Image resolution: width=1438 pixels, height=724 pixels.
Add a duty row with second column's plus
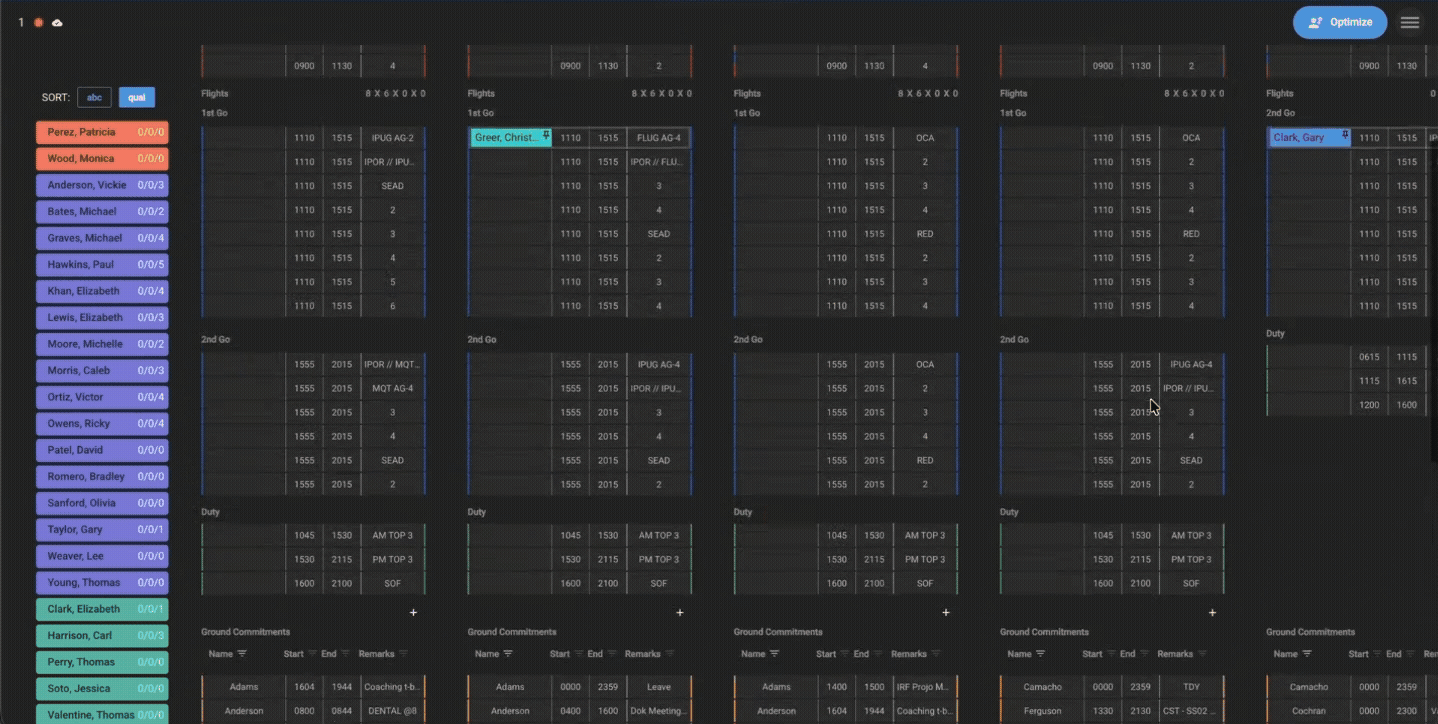[680, 612]
